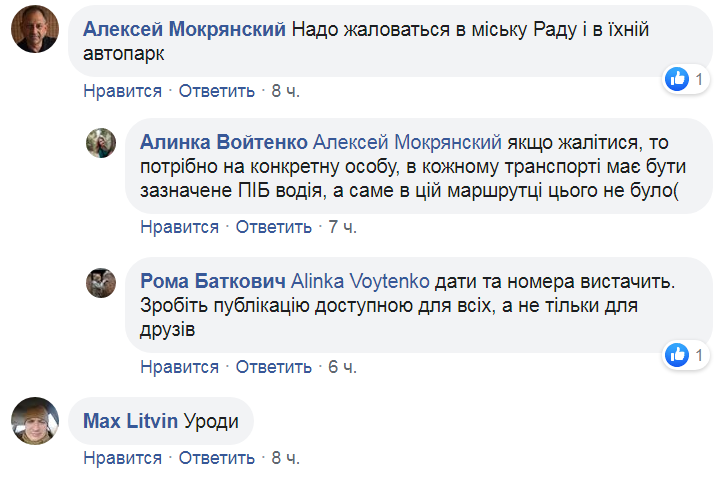Viewport: 723px width, 485px height.
Task: Like Max Litvin's comment via Нравится
Action: pyautogui.click(x=122, y=458)
